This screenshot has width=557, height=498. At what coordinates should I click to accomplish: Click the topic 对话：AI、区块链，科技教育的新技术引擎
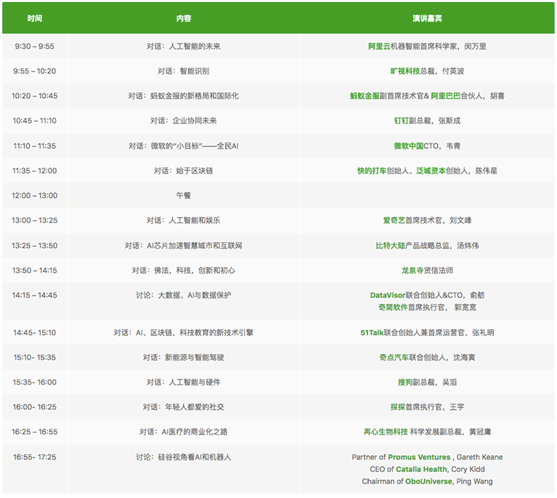tap(183, 332)
